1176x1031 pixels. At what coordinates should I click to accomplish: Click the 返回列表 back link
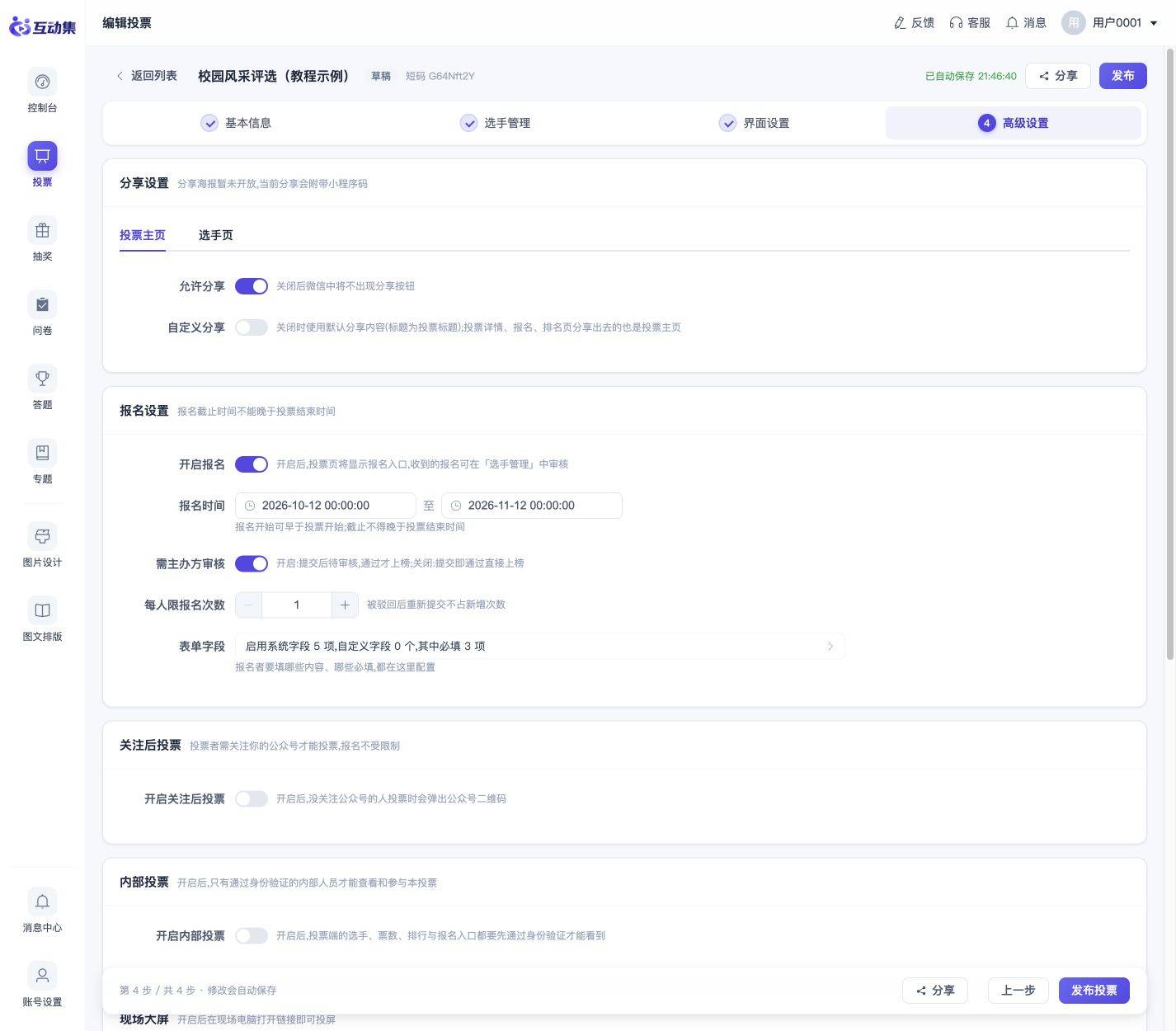pos(146,76)
